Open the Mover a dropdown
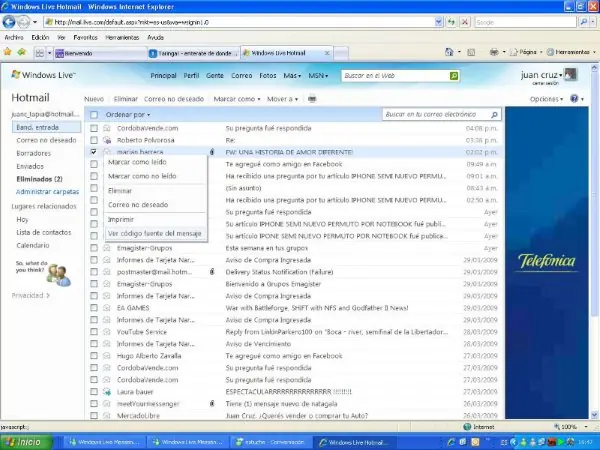Screen dimensions: 600x450 (282, 99)
